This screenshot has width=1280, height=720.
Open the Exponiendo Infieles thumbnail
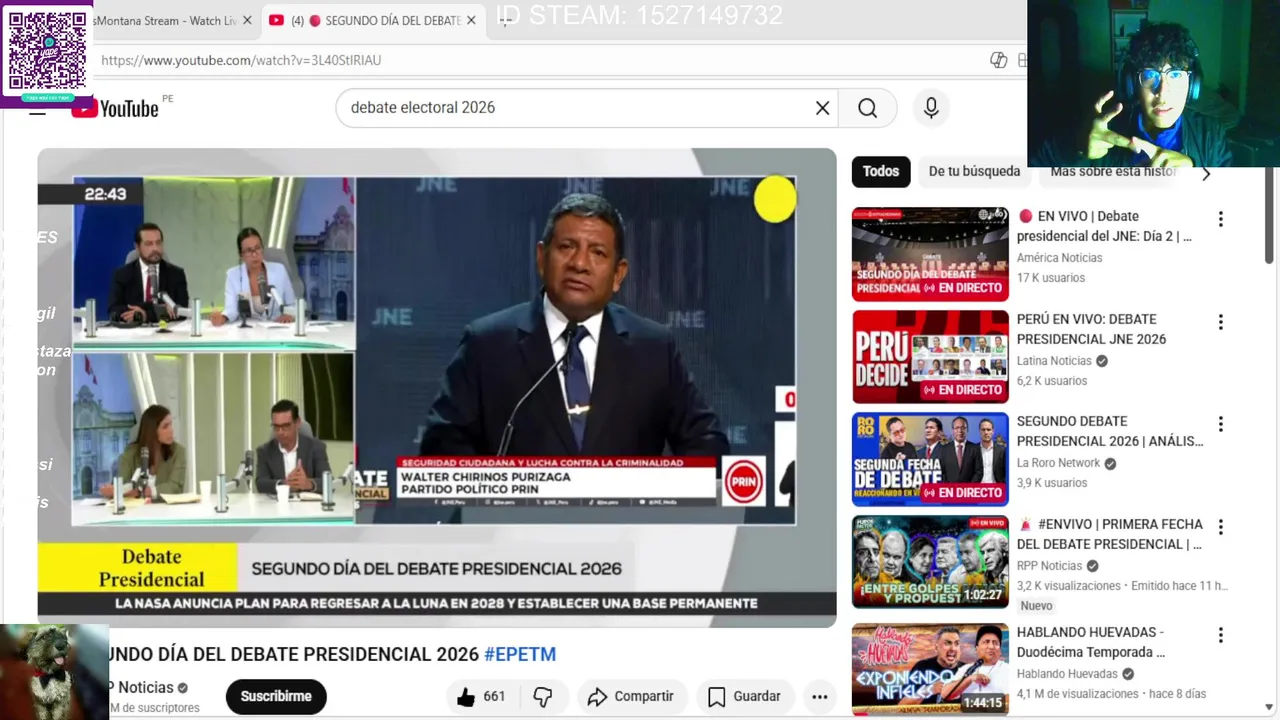click(930, 668)
